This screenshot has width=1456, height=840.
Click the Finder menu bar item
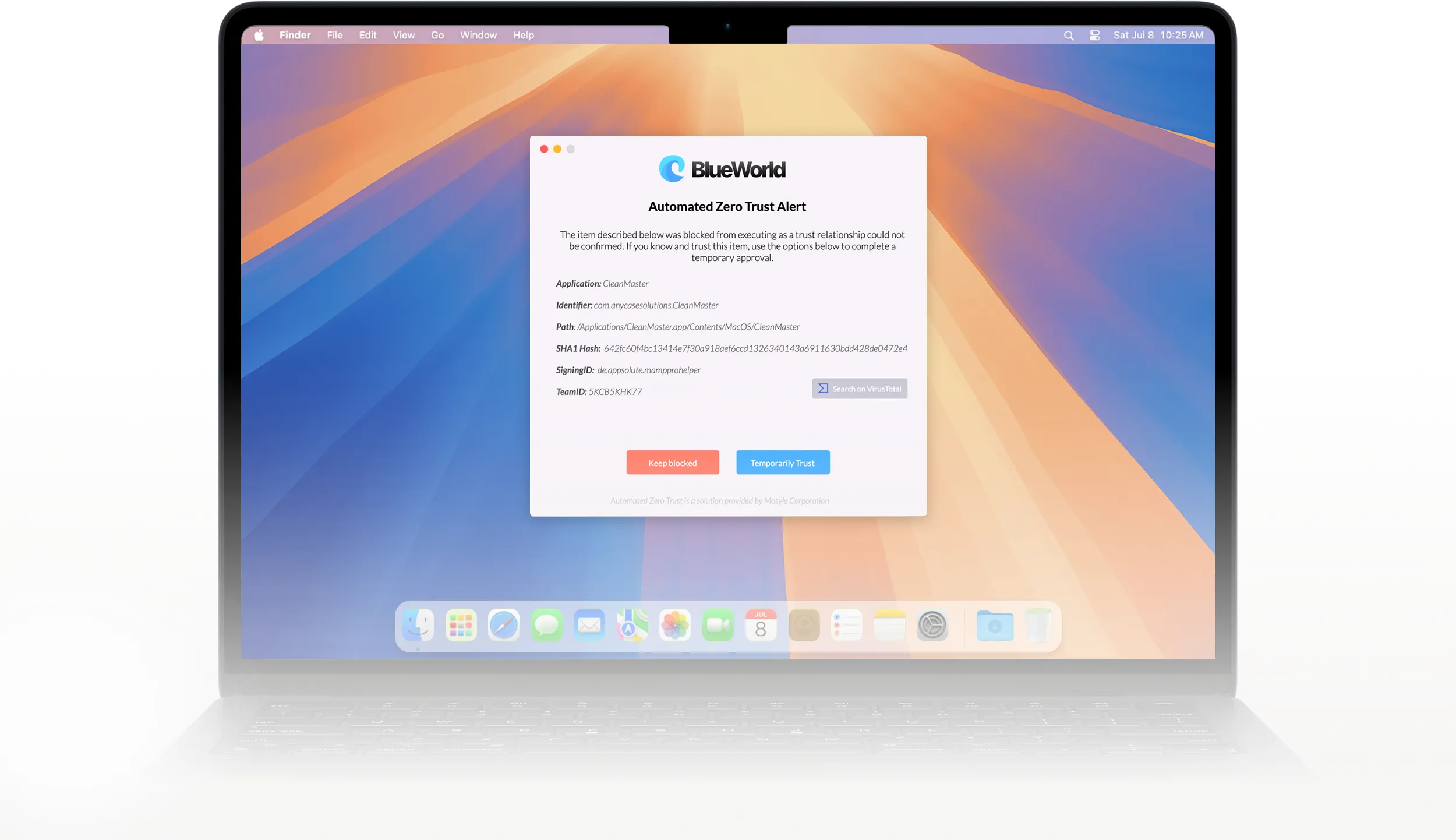[x=296, y=35]
